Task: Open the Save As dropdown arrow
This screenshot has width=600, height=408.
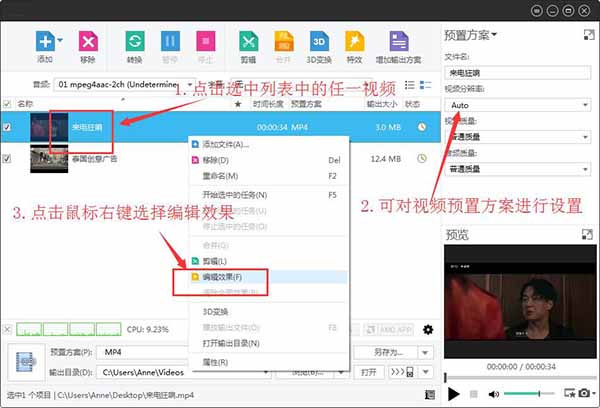Action: [425, 353]
